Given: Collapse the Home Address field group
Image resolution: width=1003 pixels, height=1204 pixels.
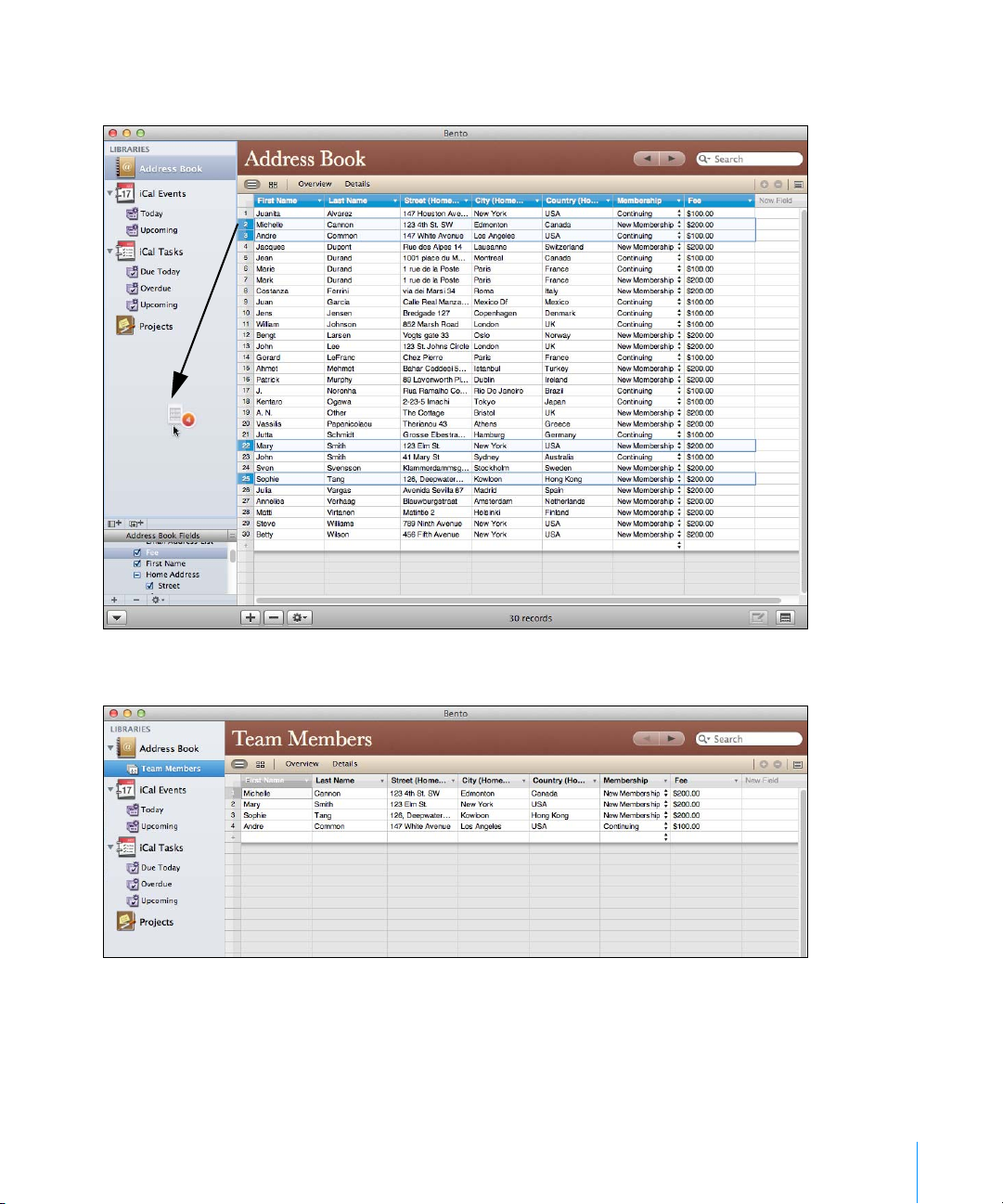Looking at the screenshot, I should [x=137, y=575].
